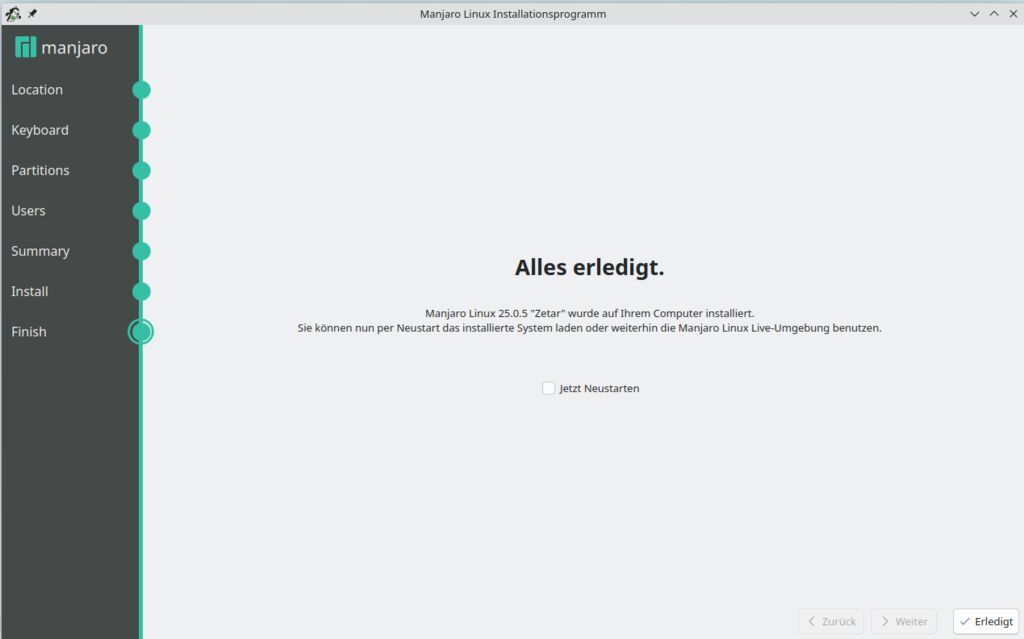The height and width of the screenshot is (639, 1024).
Task: Click the Zetar installation message text
Action: [x=589, y=313]
